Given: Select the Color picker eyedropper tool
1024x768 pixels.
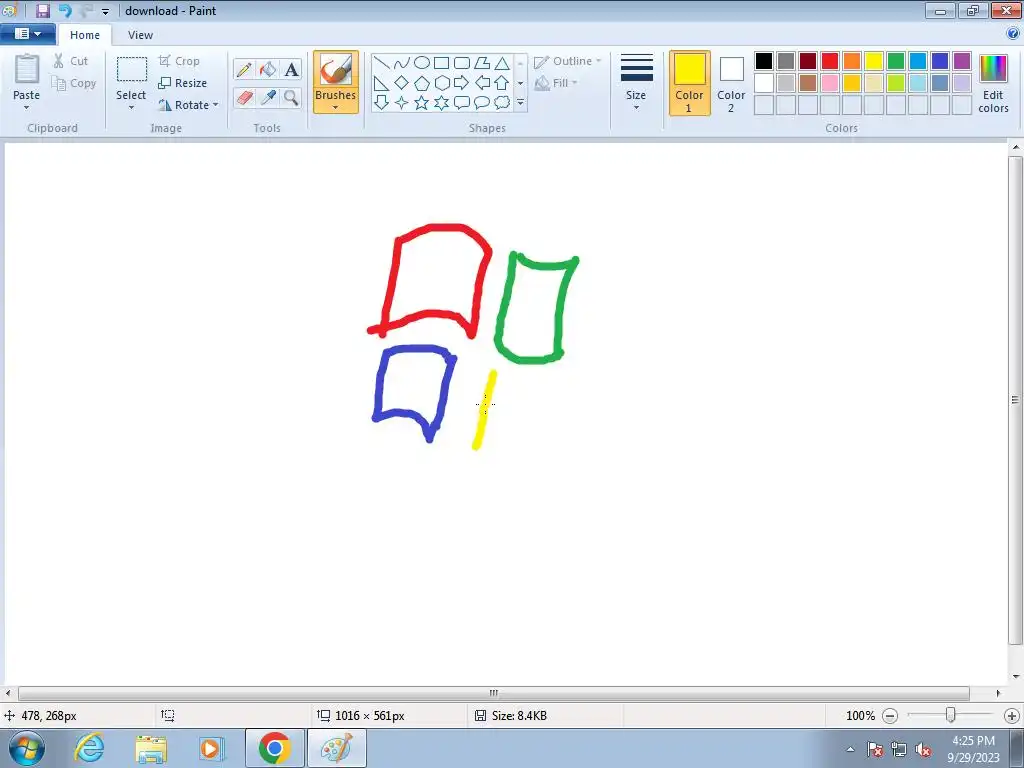Looking at the screenshot, I should tap(268, 97).
